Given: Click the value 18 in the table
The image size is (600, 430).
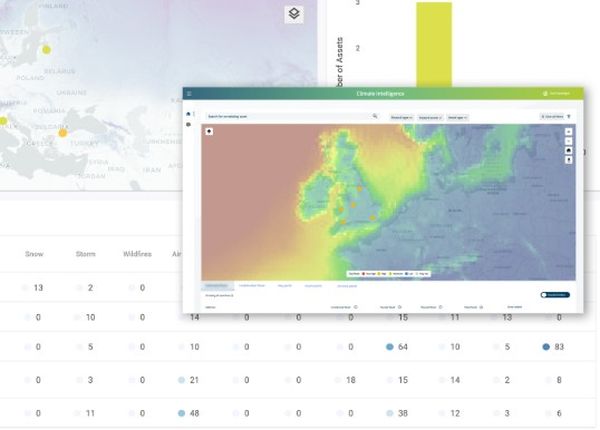Looking at the screenshot, I should (x=351, y=380).
